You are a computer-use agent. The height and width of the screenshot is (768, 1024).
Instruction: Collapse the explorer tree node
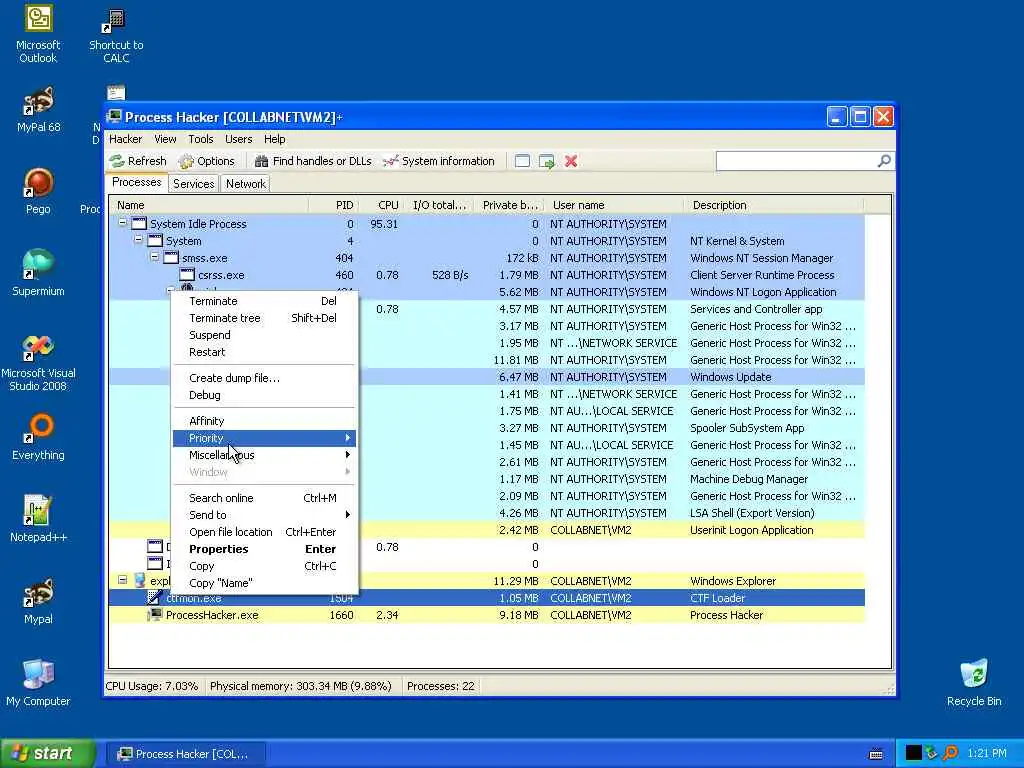point(122,580)
